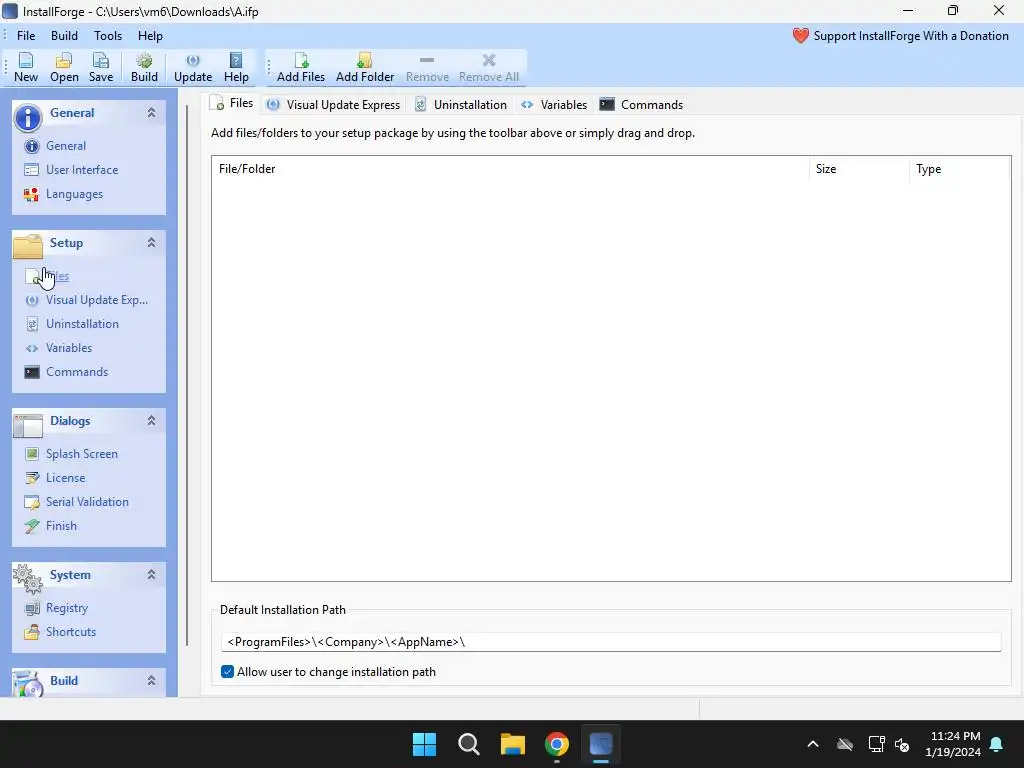Click Support InstallForge With a Donation link
Image resolution: width=1024 pixels, height=768 pixels.
coord(911,36)
